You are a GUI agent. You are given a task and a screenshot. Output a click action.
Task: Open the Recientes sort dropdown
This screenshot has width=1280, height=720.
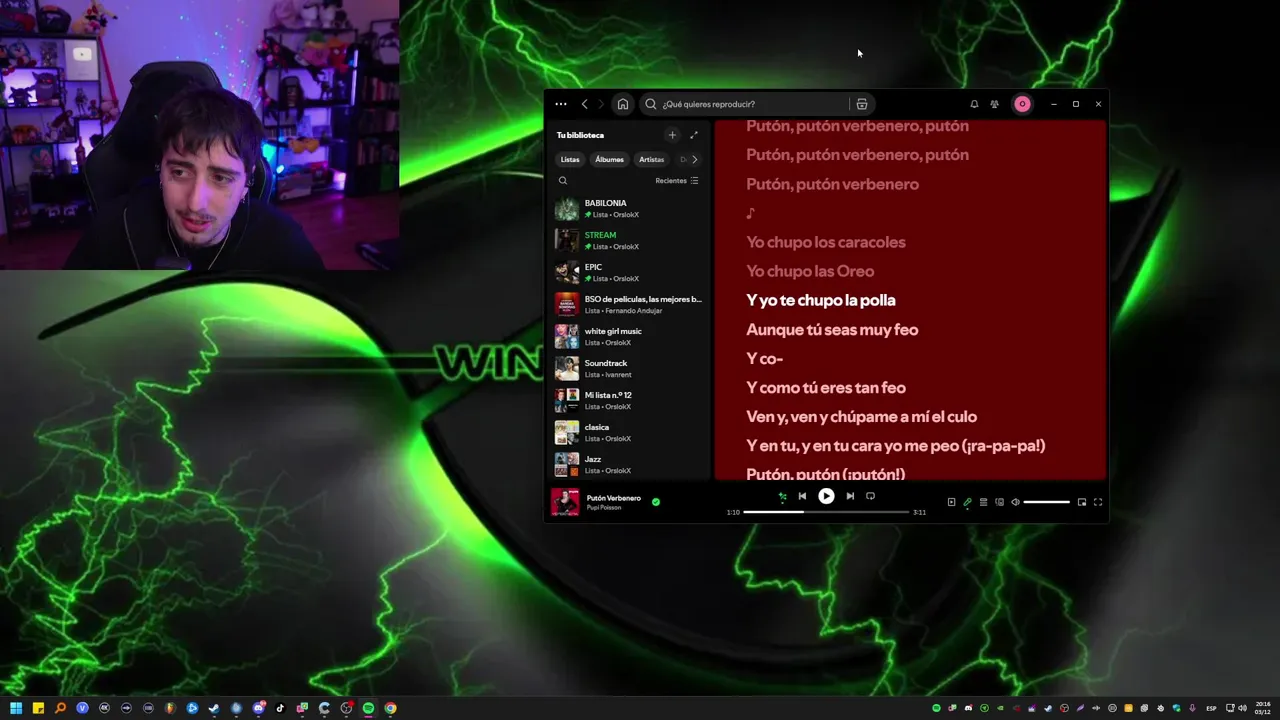pyautogui.click(x=677, y=181)
